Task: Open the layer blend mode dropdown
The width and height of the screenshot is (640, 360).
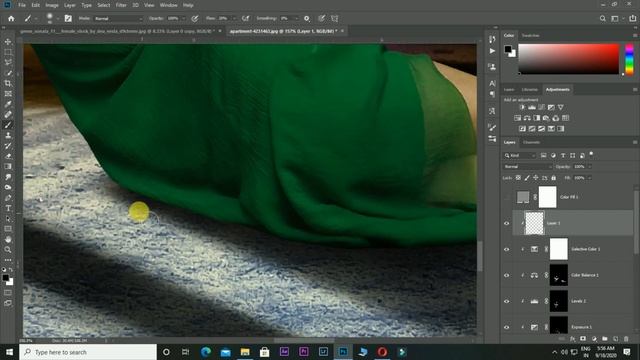Action: tap(527, 167)
